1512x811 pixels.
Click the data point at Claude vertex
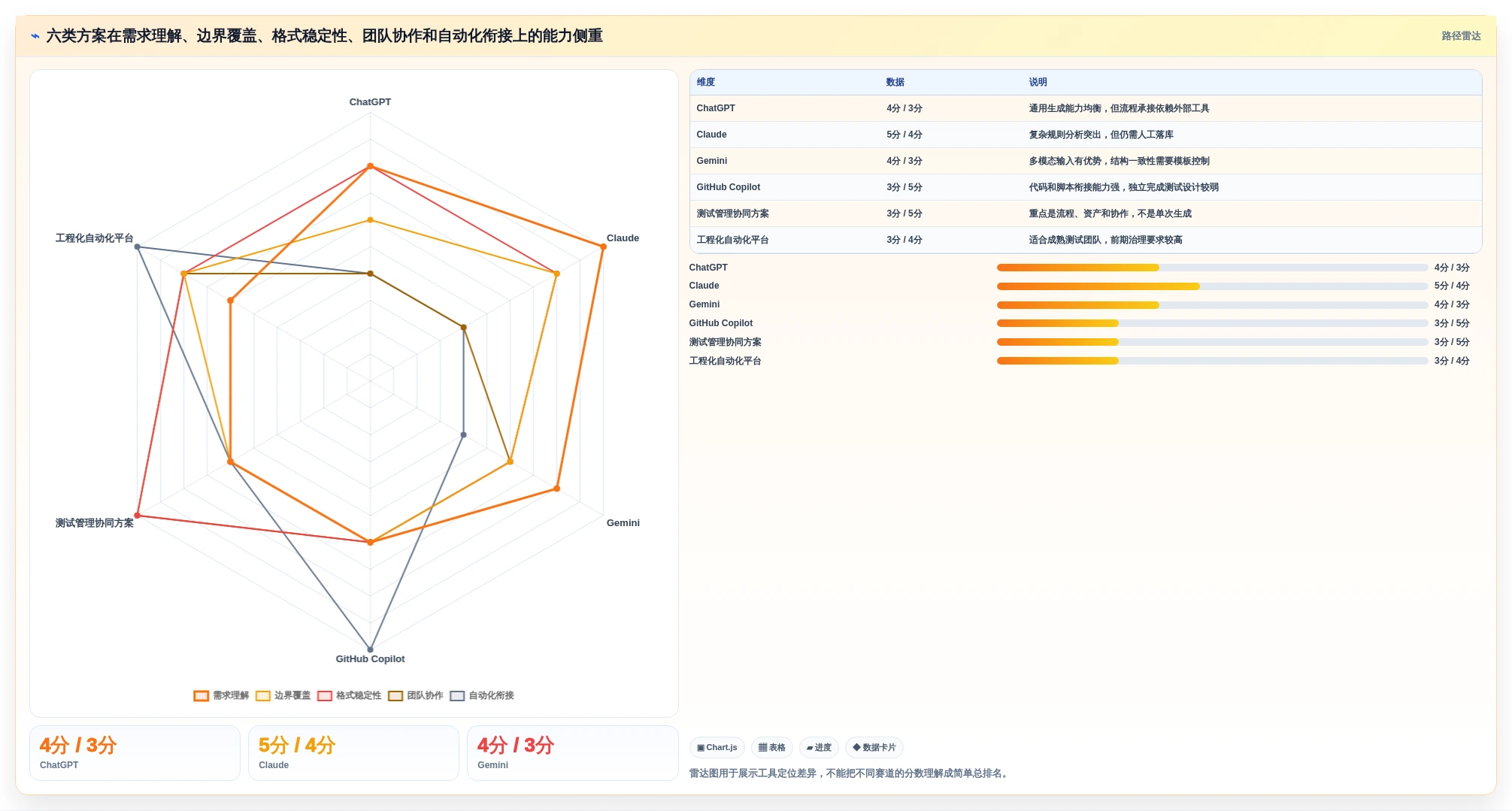click(603, 247)
